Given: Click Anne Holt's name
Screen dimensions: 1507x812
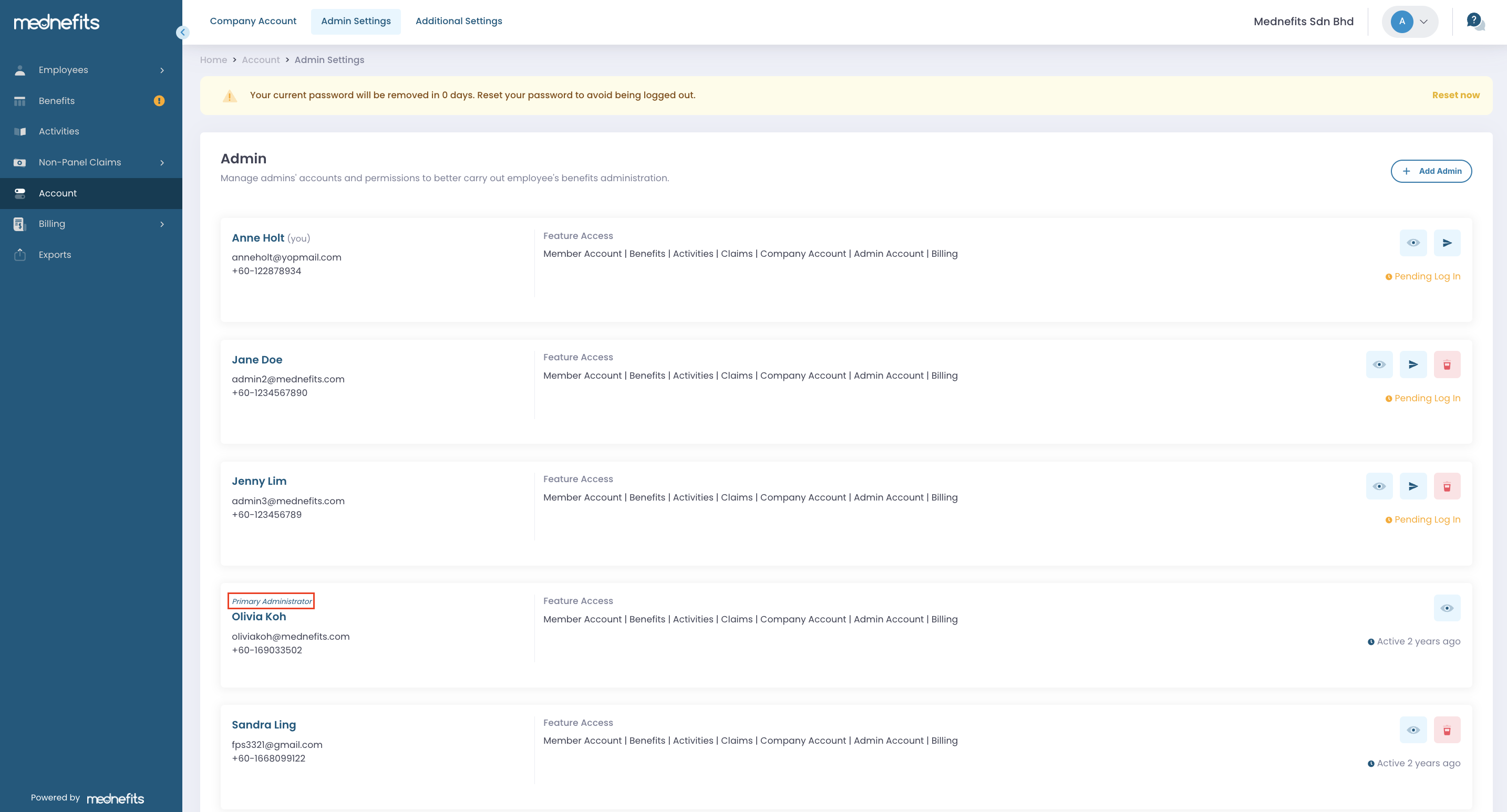Looking at the screenshot, I should tap(258, 238).
